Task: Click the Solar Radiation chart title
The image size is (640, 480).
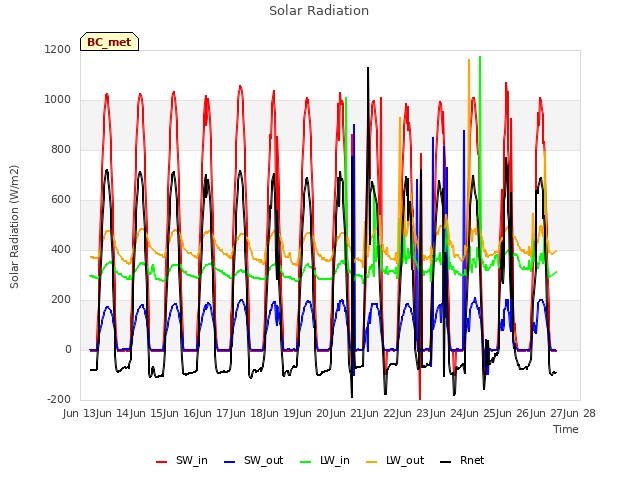Action: pyautogui.click(x=319, y=11)
